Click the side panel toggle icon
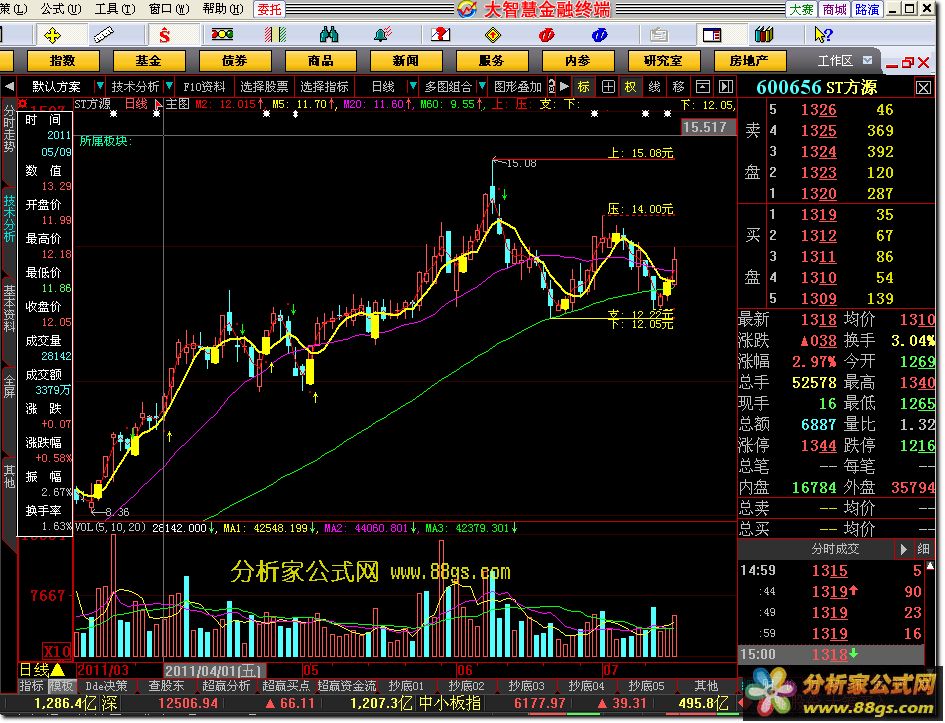Image resolution: width=945 pixels, height=723 pixels. coord(726,87)
